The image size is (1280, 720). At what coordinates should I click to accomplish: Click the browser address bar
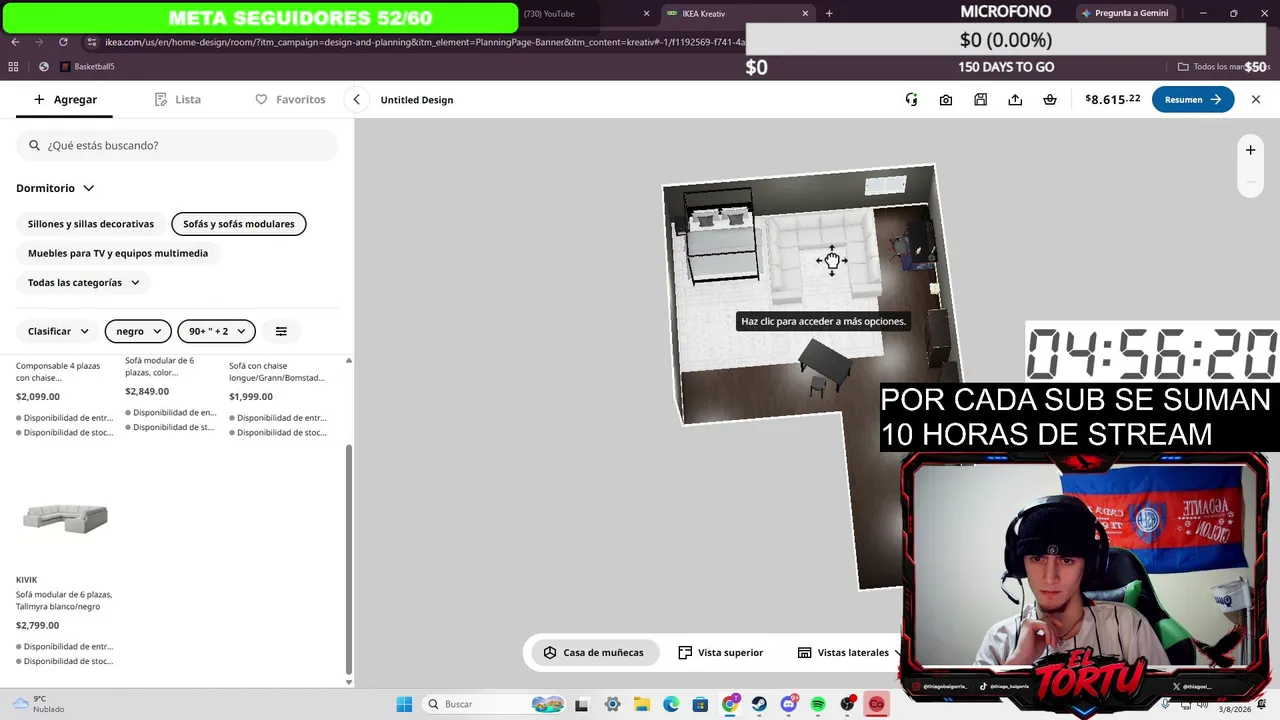[420, 42]
